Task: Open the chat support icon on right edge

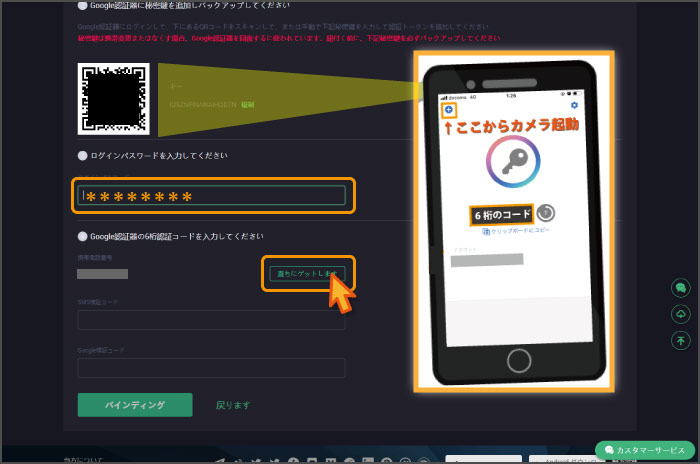Action: coord(680,288)
